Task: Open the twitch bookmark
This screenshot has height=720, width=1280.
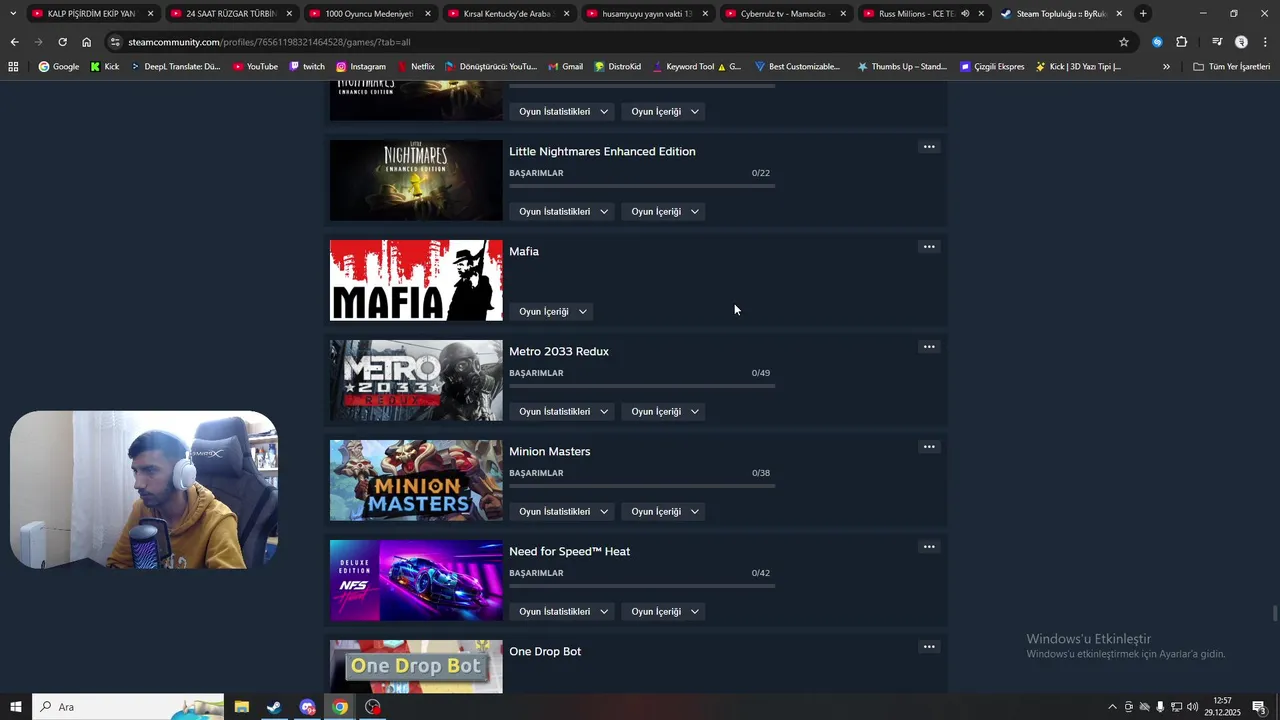Action: [x=307, y=67]
